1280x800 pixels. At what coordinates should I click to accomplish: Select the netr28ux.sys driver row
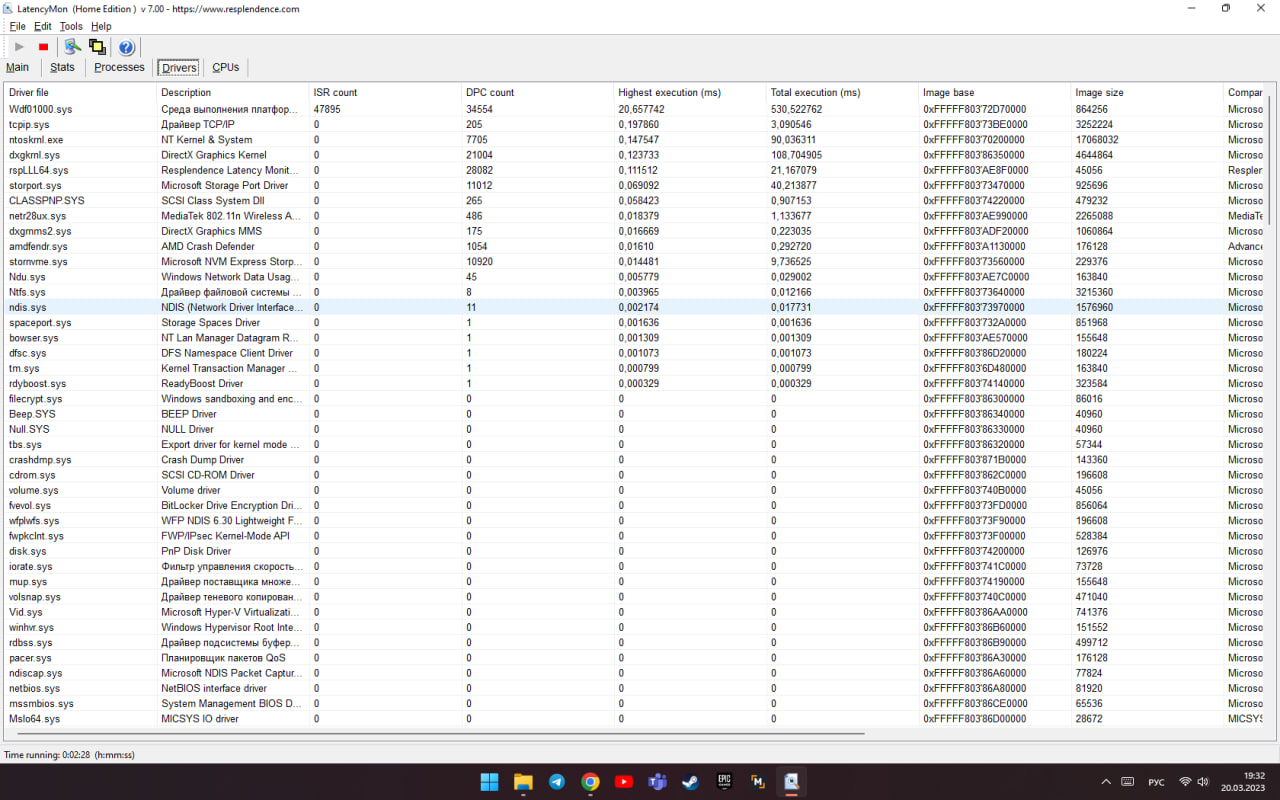click(633, 216)
